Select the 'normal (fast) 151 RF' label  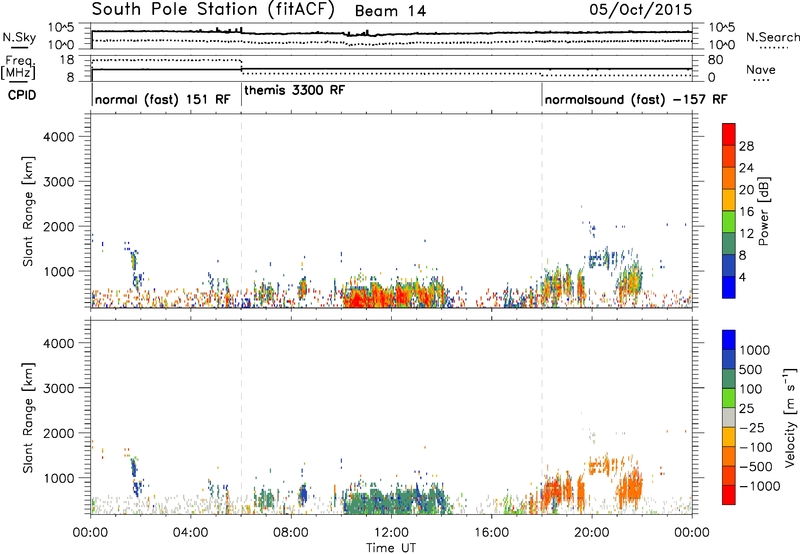(162, 99)
